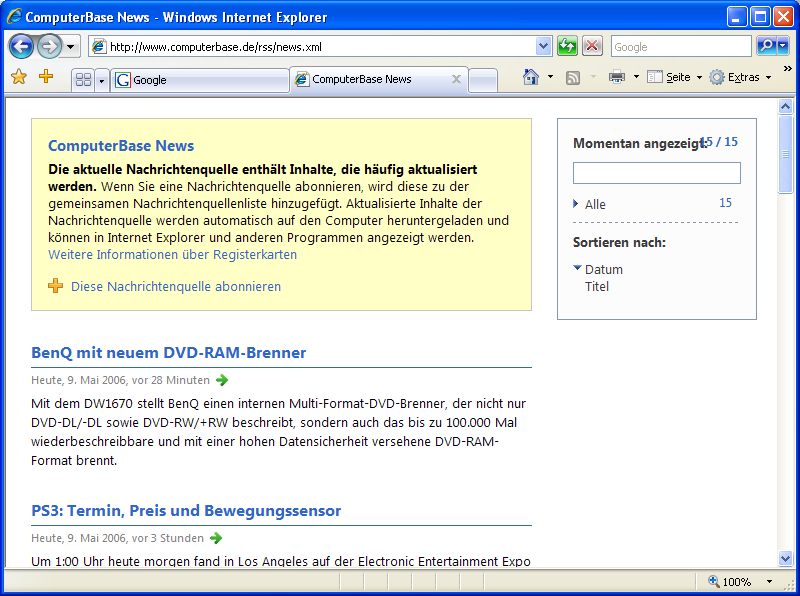Image resolution: width=800 pixels, height=596 pixels.
Task: Click the red Stop loading icon
Action: pyautogui.click(x=592, y=46)
